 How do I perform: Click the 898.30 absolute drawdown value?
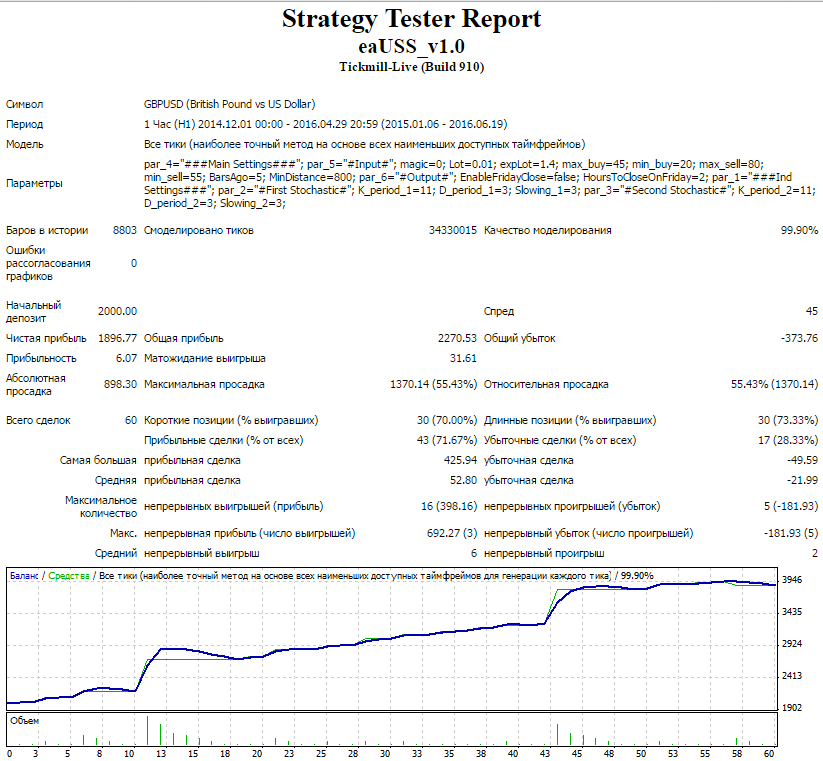(x=120, y=384)
